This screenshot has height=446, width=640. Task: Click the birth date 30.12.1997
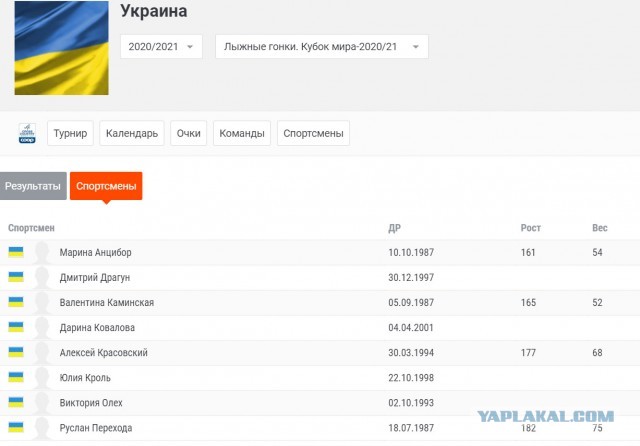coord(411,277)
